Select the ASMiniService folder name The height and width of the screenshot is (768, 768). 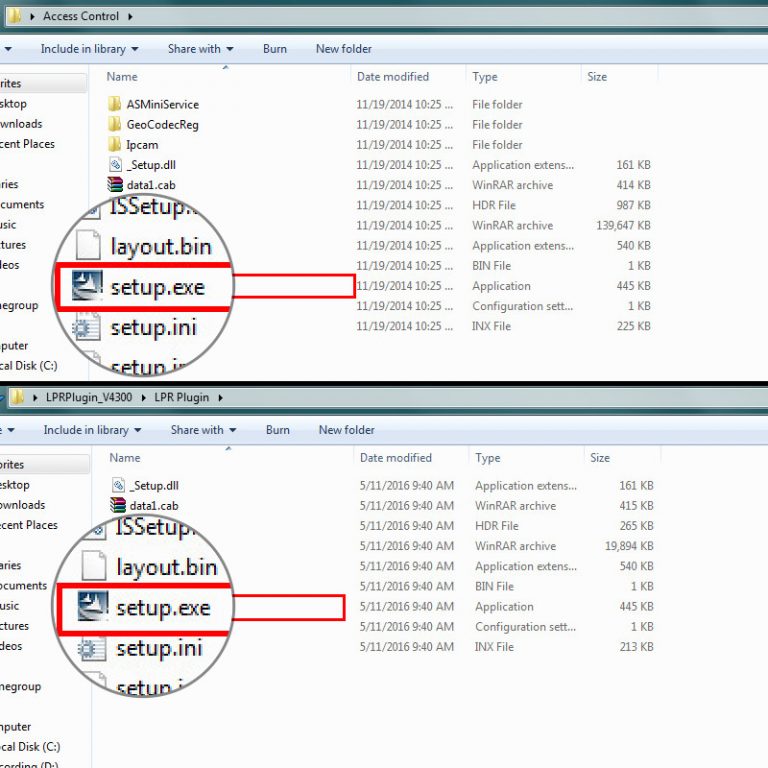click(x=163, y=104)
